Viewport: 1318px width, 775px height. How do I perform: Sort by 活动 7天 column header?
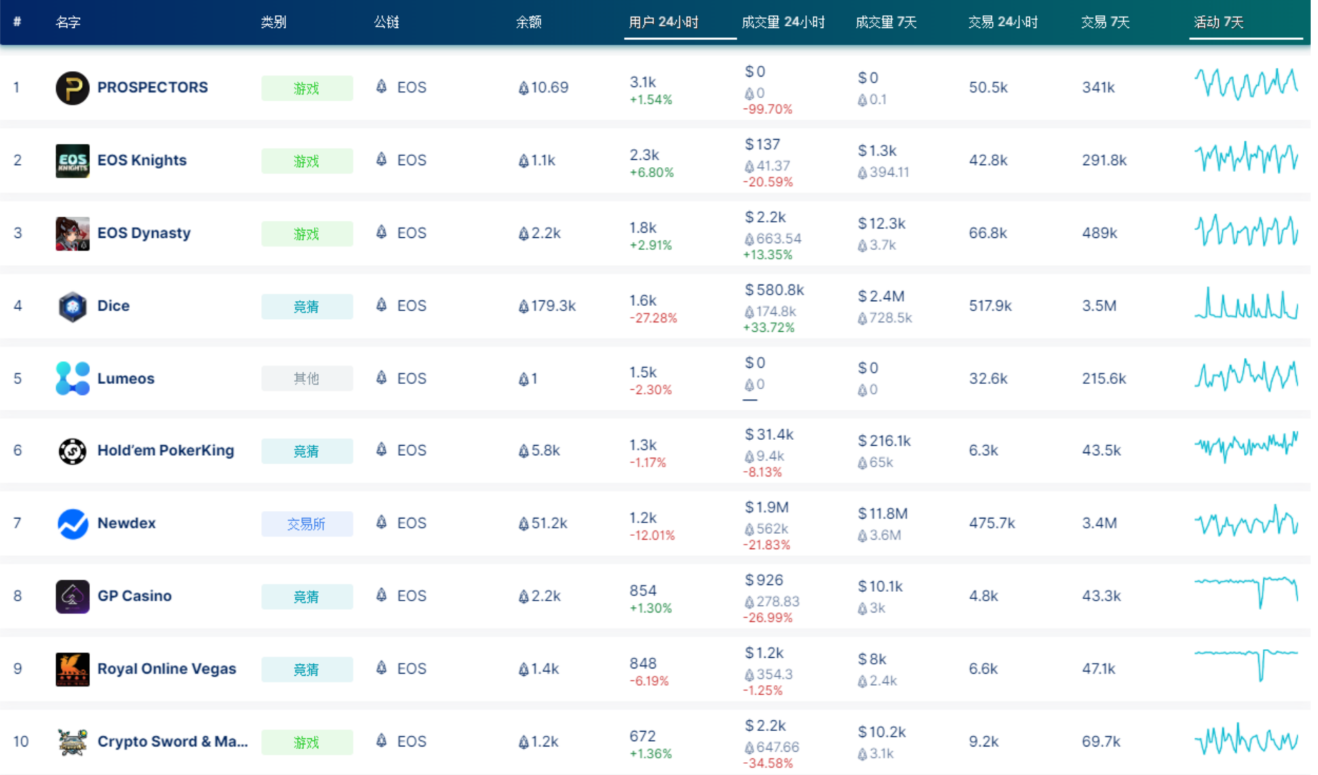tap(1219, 22)
